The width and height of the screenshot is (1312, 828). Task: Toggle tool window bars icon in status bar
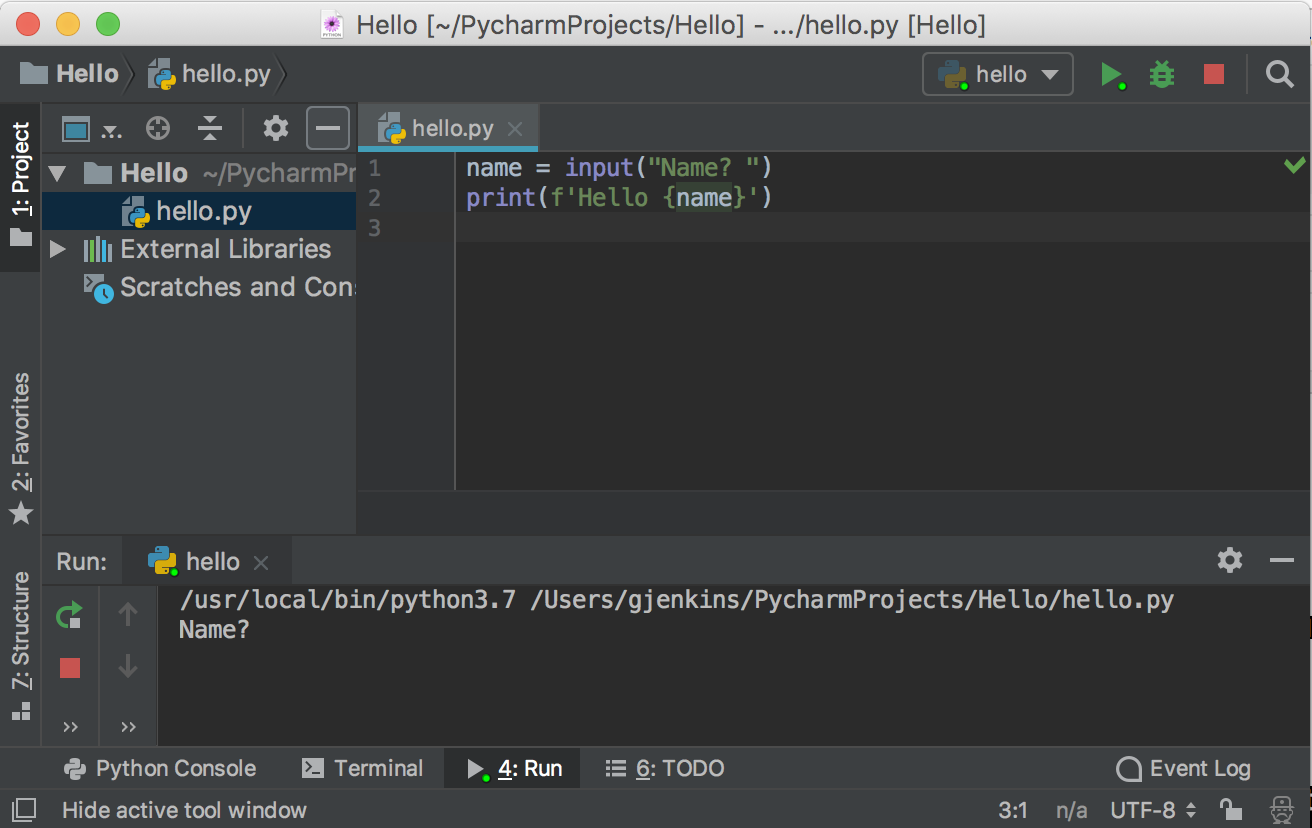click(24, 809)
